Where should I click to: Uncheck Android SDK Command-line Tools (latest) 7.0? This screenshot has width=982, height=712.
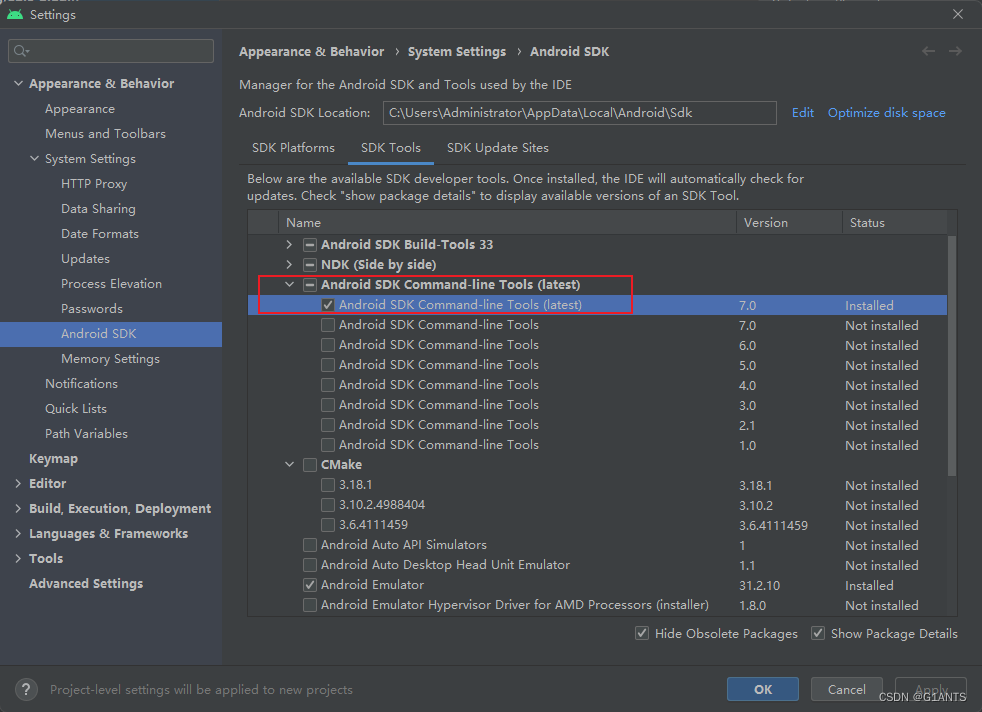tap(328, 305)
